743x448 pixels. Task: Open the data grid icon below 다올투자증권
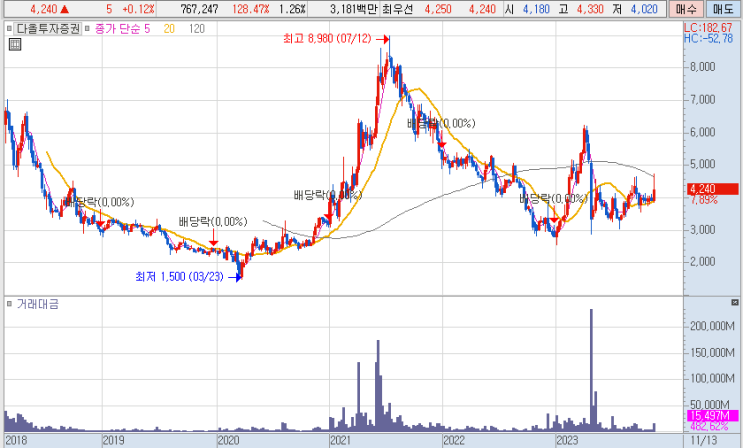tap(15, 45)
